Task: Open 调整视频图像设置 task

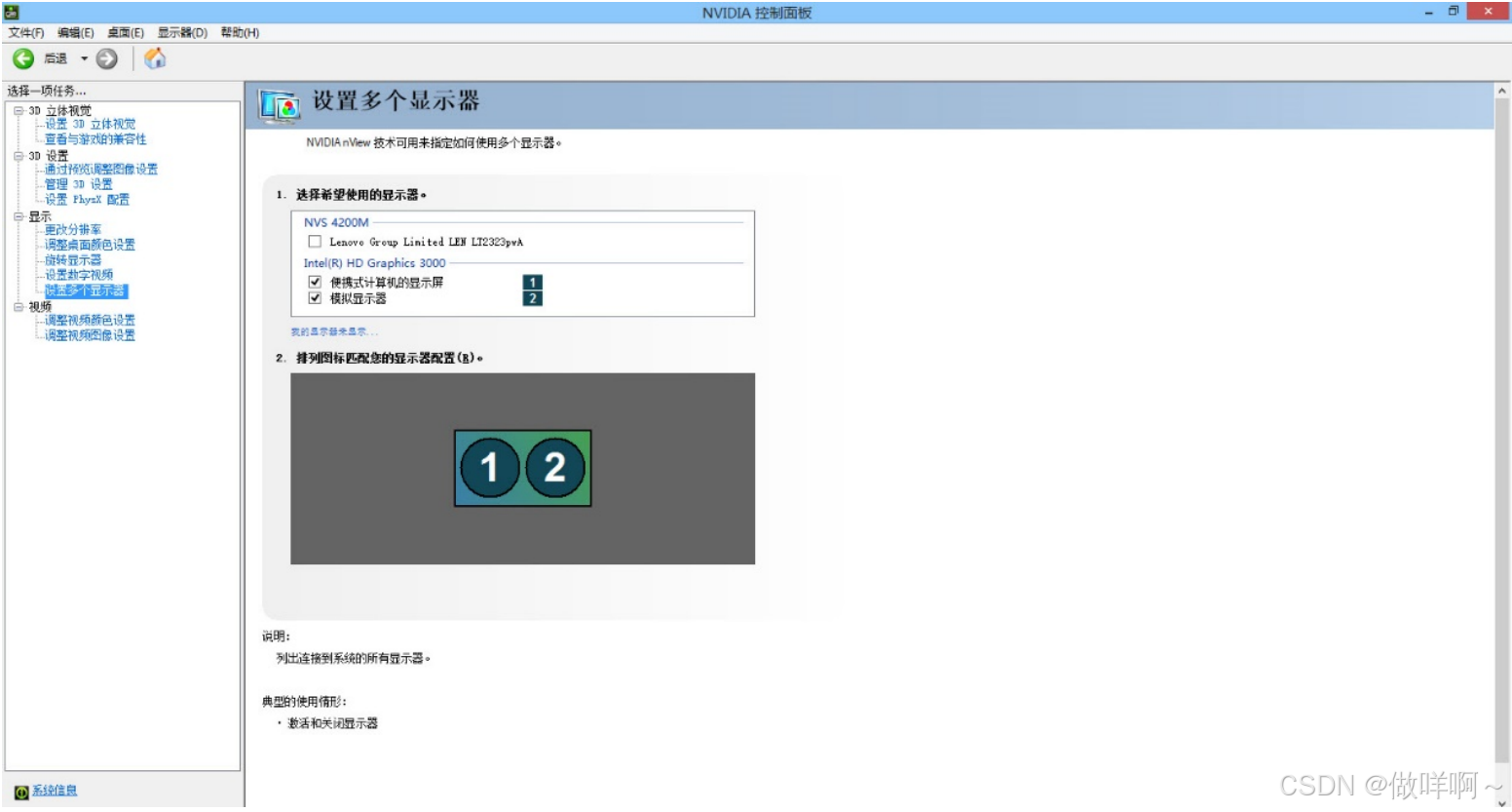Action: (x=90, y=335)
